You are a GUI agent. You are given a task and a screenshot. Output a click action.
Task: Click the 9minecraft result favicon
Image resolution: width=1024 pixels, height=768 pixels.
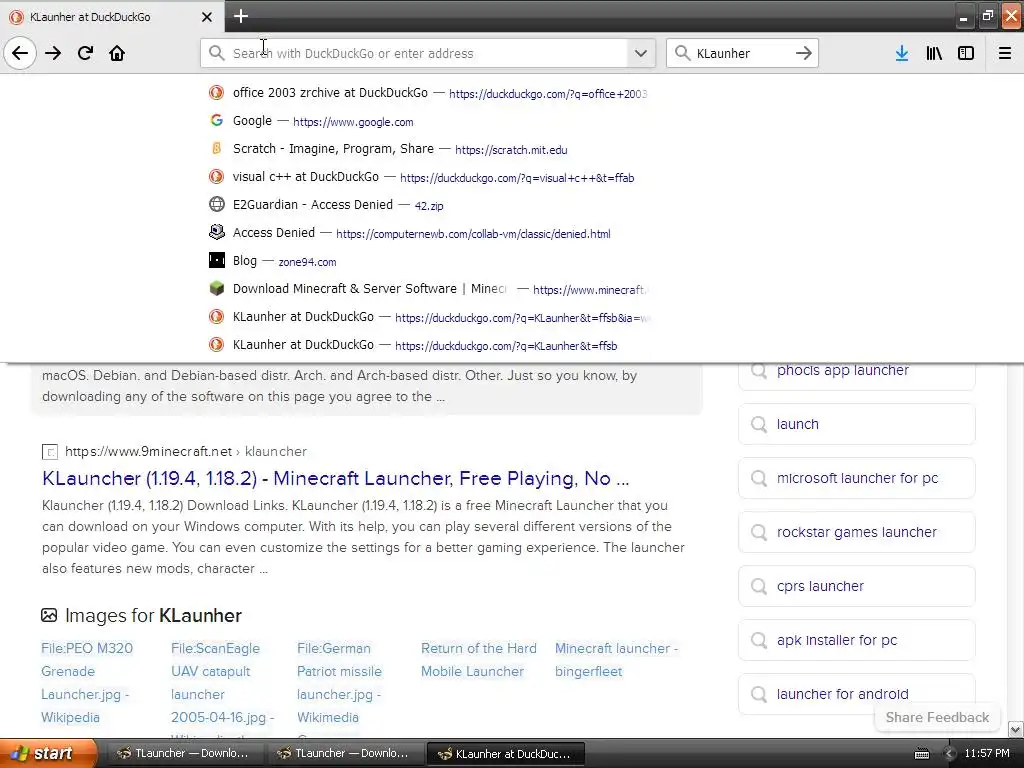pyautogui.click(x=50, y=451)
